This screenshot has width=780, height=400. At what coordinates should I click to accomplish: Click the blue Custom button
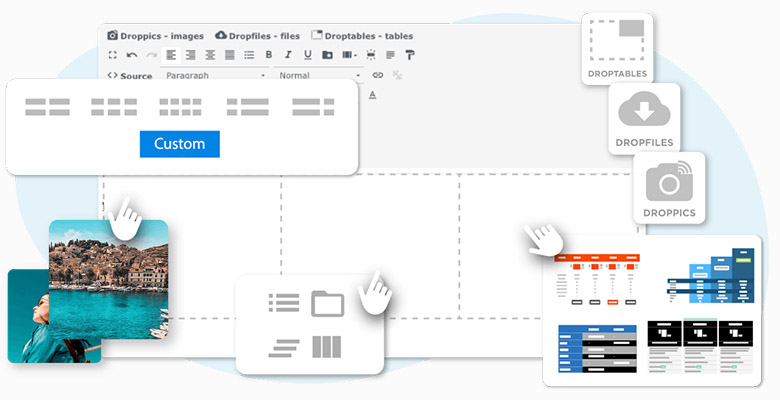(x=180, y=144)
